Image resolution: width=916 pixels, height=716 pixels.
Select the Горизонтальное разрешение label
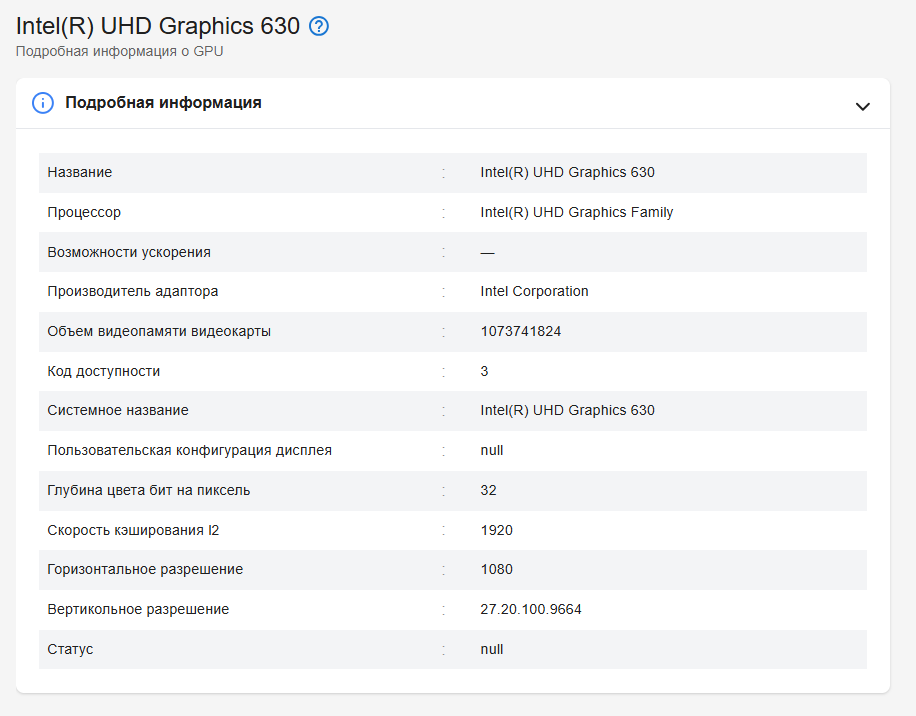[145, 569]
